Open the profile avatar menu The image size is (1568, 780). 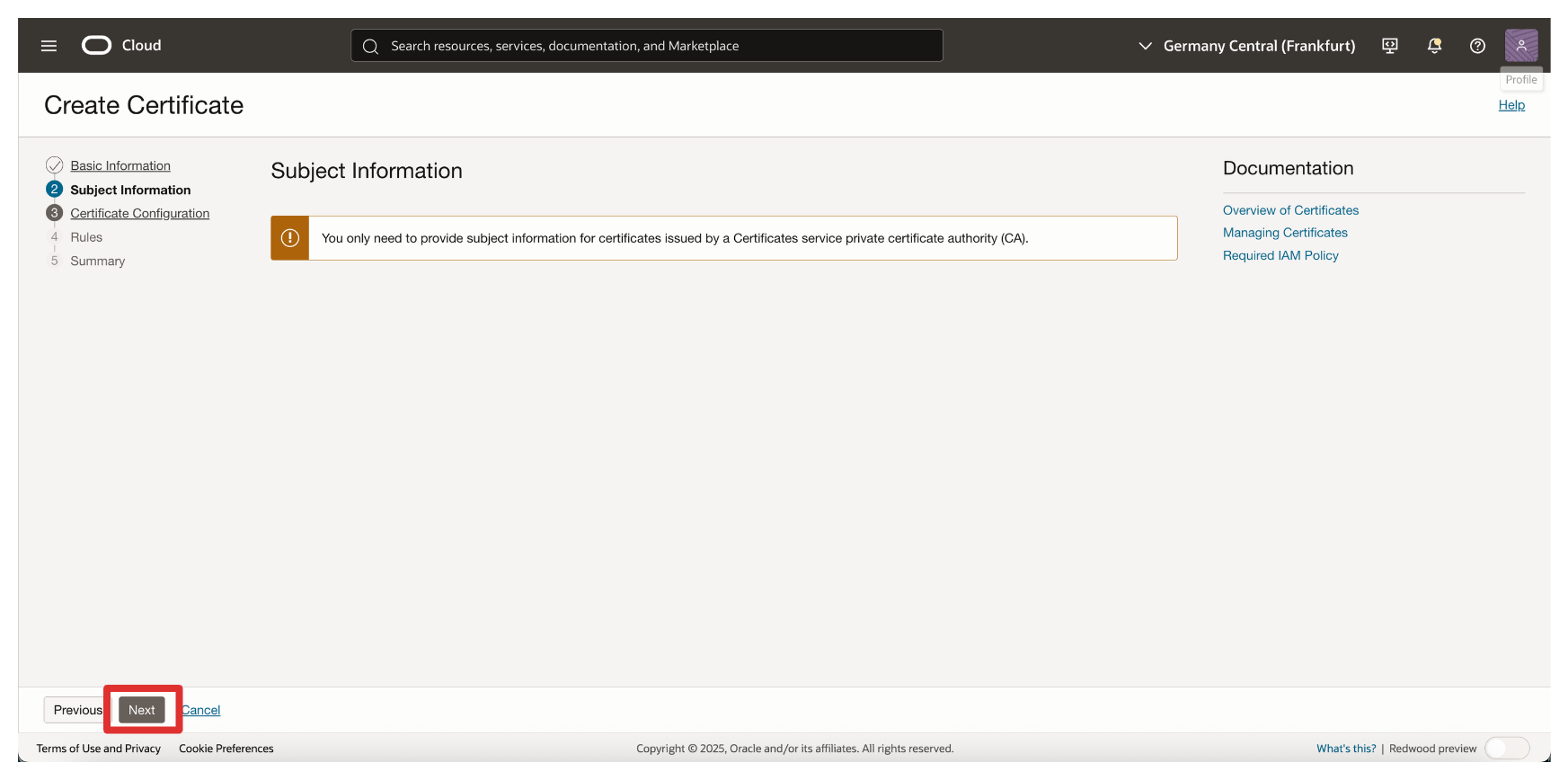pos(1520,46)
